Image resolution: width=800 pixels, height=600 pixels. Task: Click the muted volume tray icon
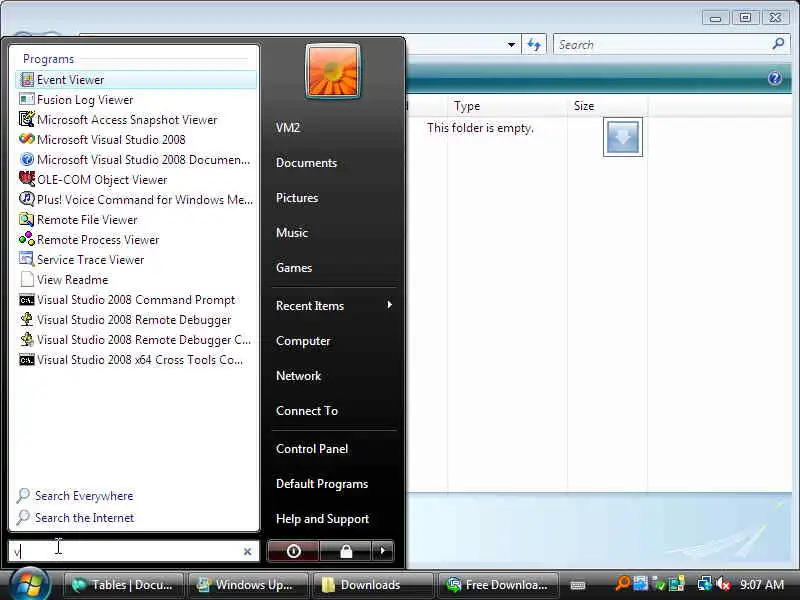click(x=723, y=584)
